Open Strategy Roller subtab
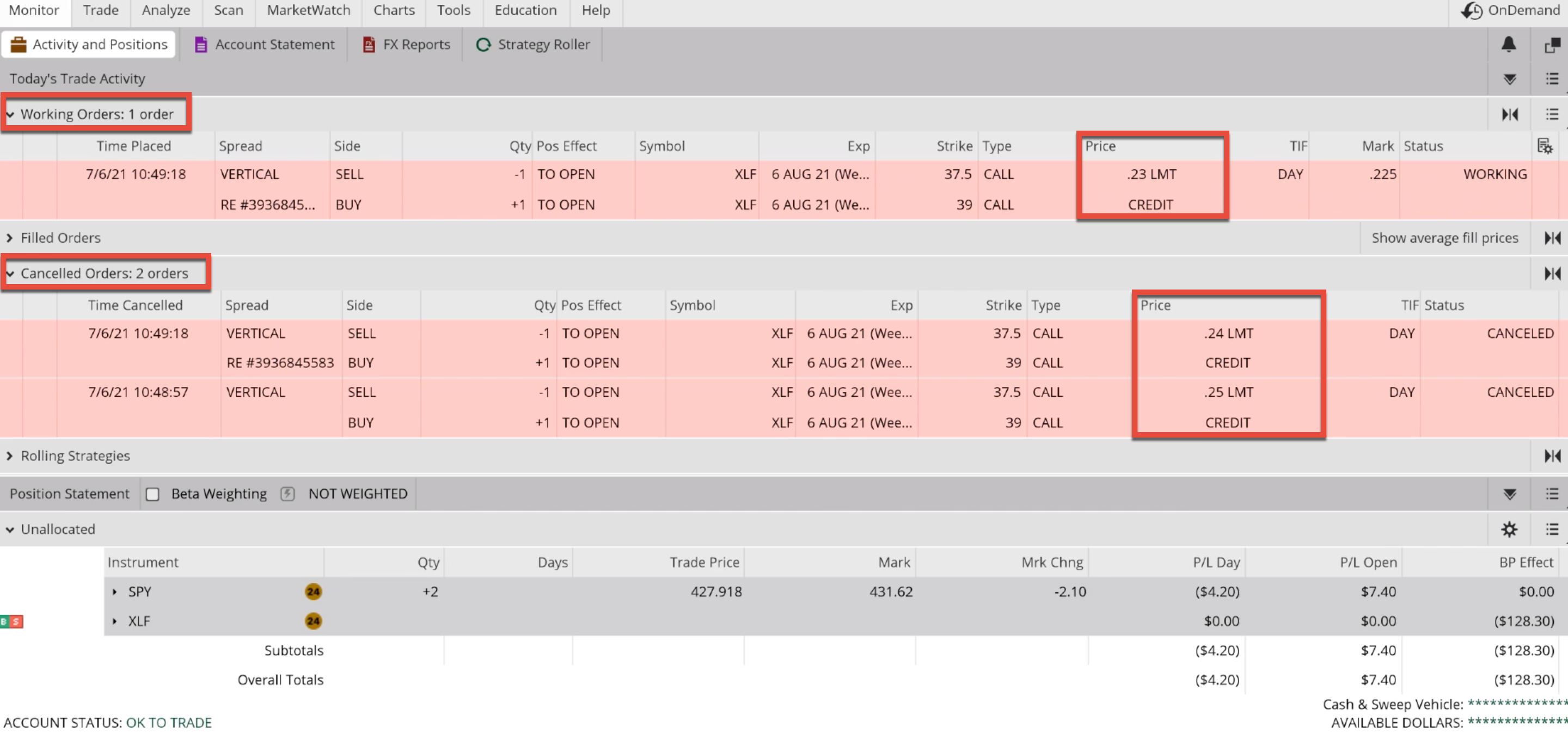Viewport: 1568px width, 751px height. tap(533, 45)
